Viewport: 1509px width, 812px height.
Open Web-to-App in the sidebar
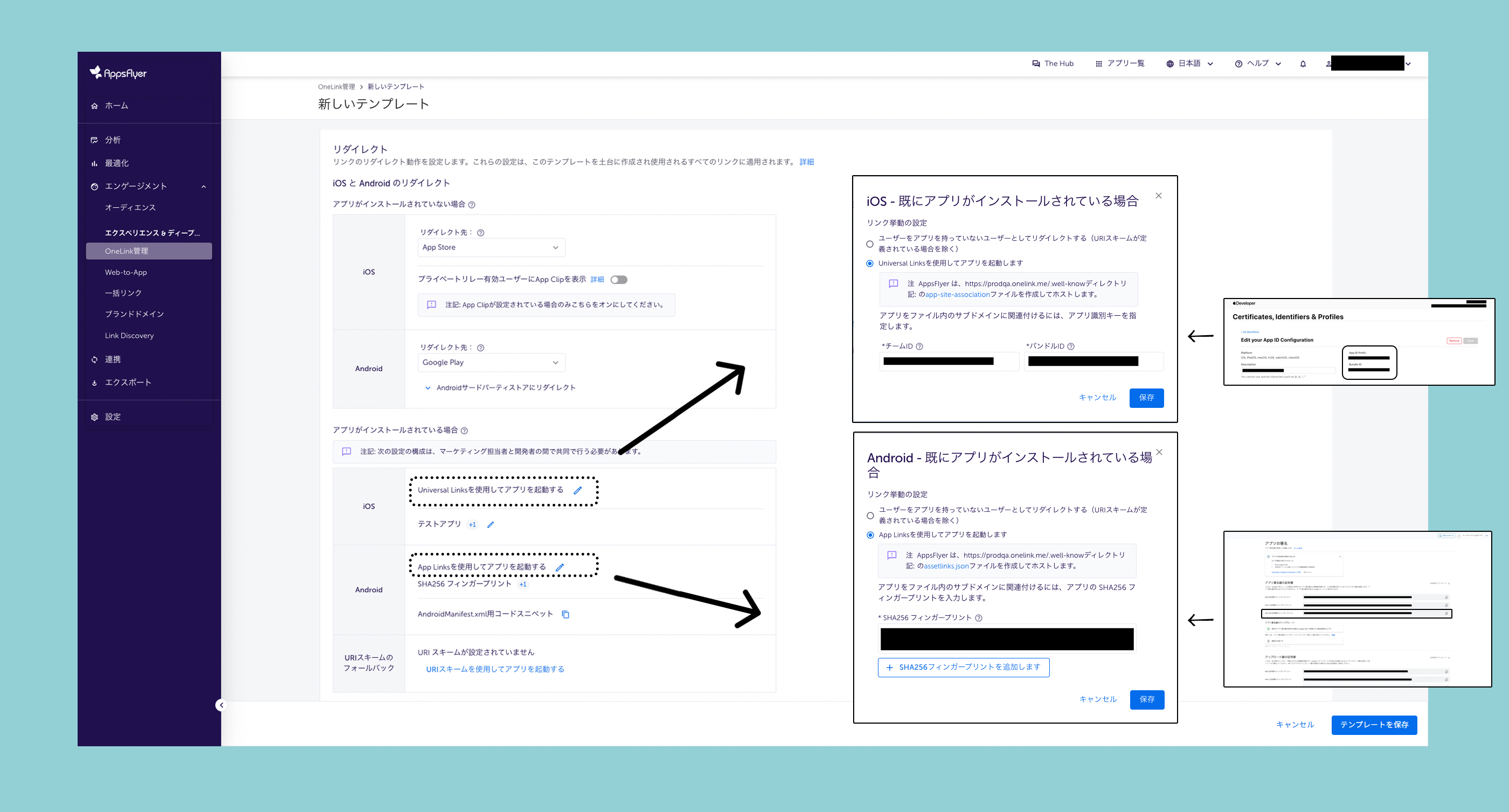tap(126, 273)
